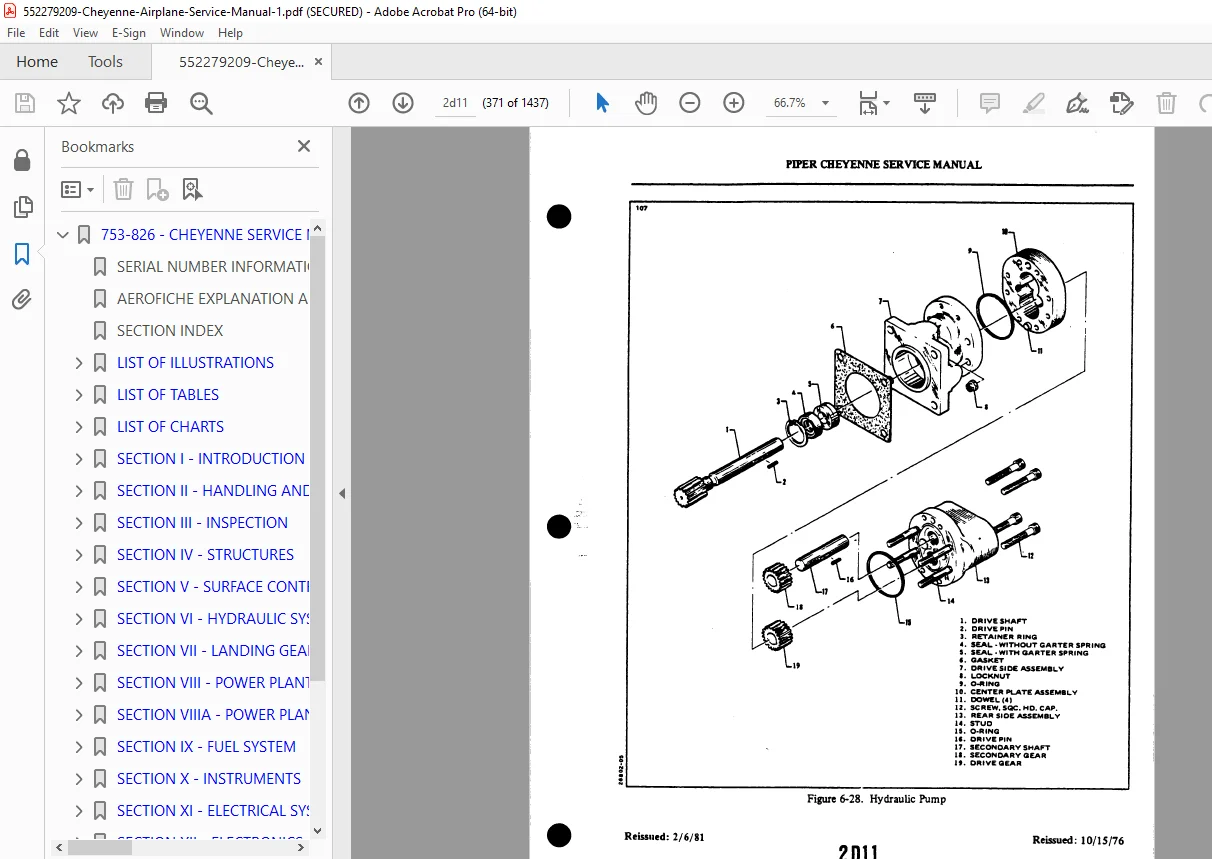Open the View menu
Screen dimensions: 1212x859
[x=85, y=33]
